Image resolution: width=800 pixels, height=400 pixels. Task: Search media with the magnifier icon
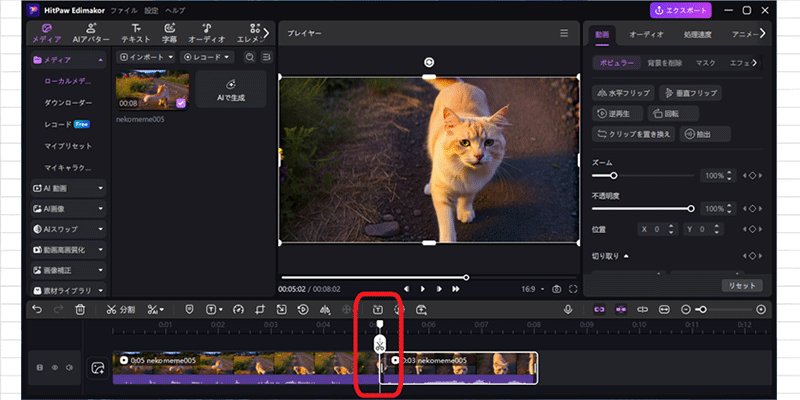tap(249, 57)
